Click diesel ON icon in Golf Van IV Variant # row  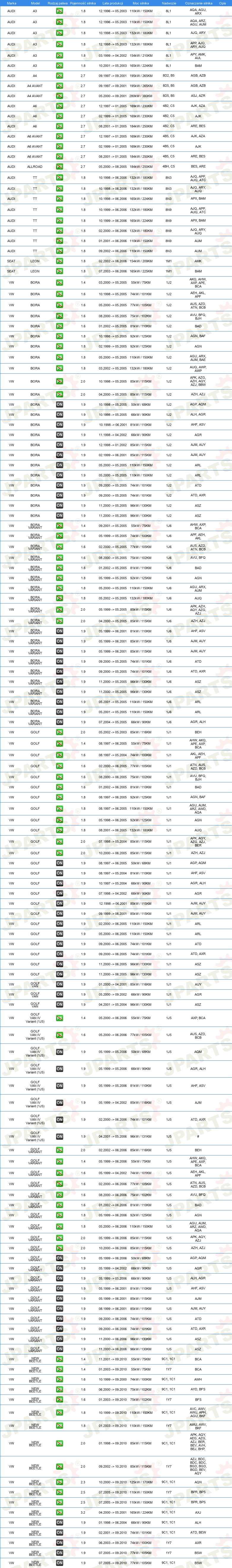(60, 1136)
